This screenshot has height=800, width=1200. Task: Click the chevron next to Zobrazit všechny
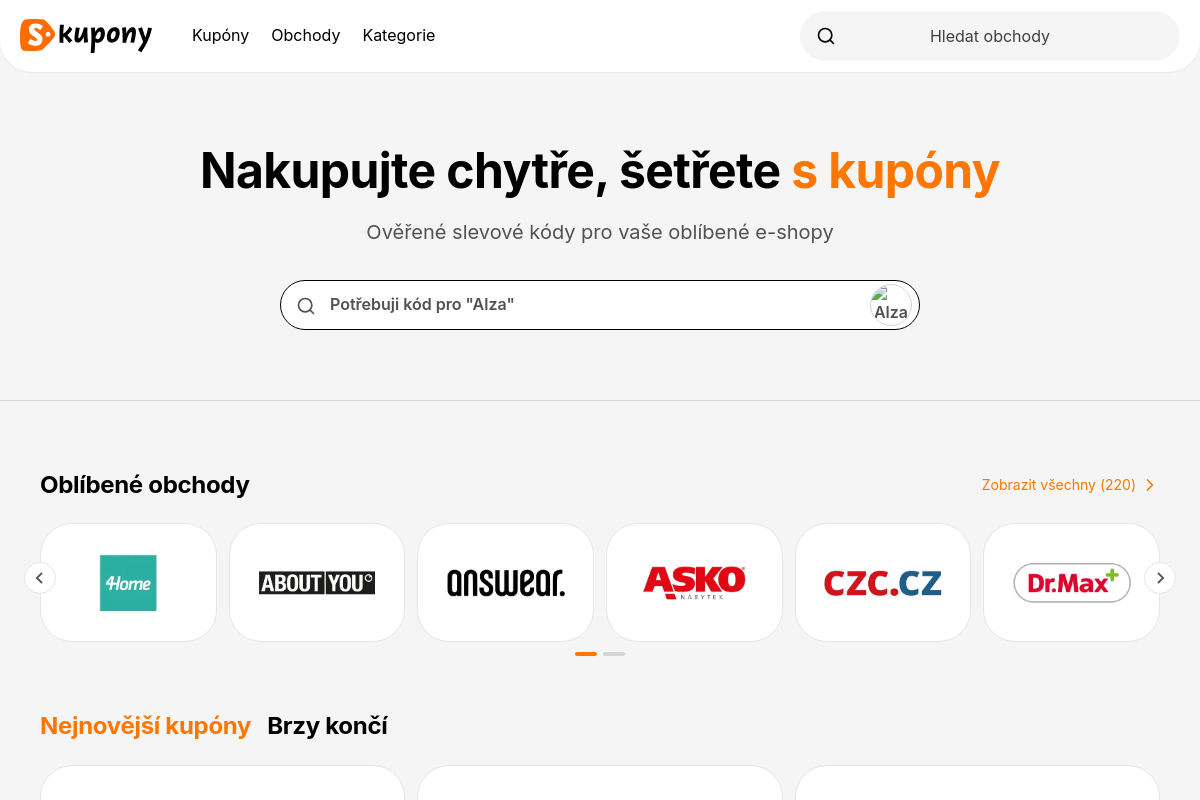coord(1150,484)
